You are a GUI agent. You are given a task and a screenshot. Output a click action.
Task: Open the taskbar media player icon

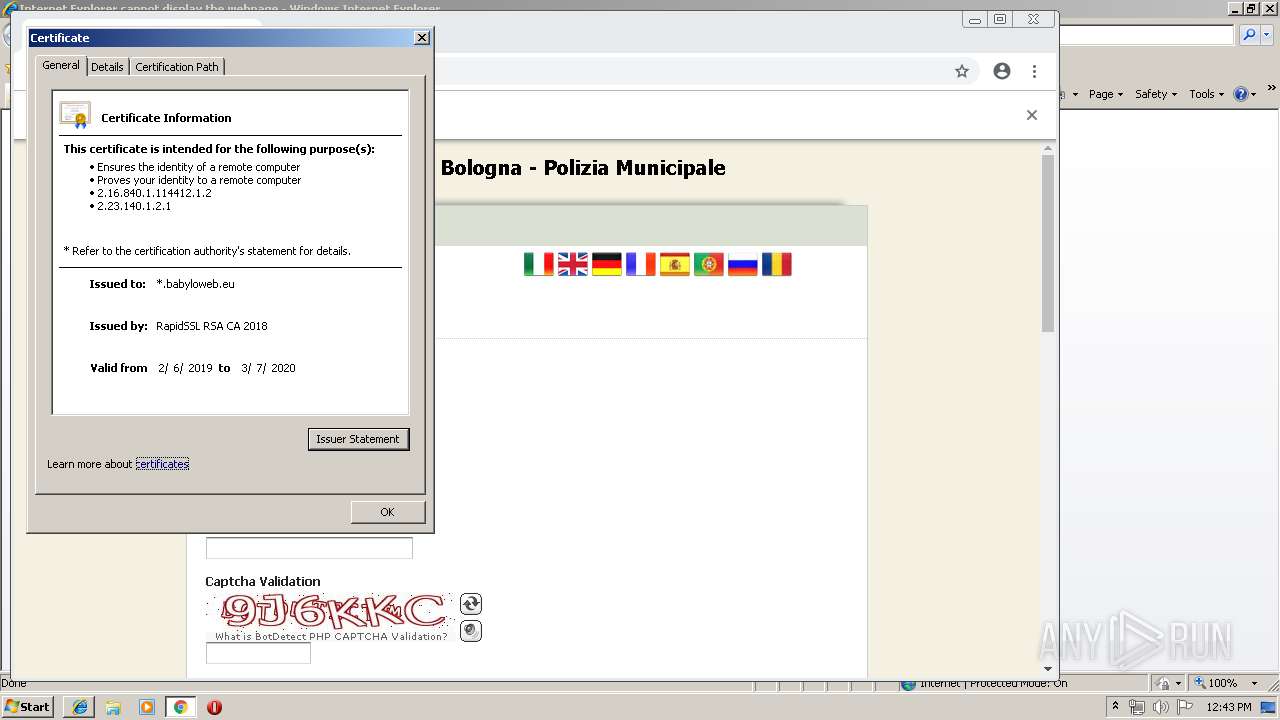pyautogui.click(x=147, y=707)
